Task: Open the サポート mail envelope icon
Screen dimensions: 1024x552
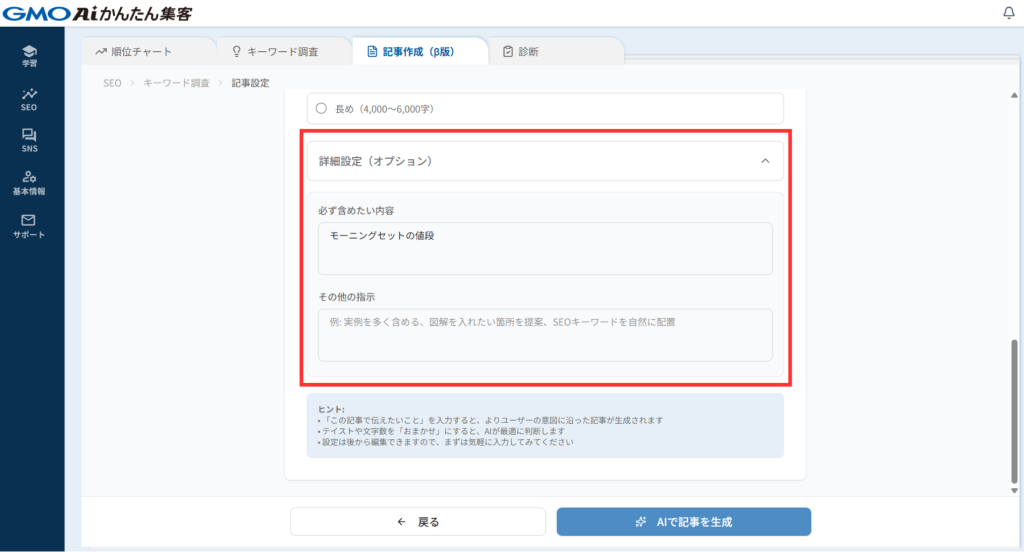Action: (29, 225)
